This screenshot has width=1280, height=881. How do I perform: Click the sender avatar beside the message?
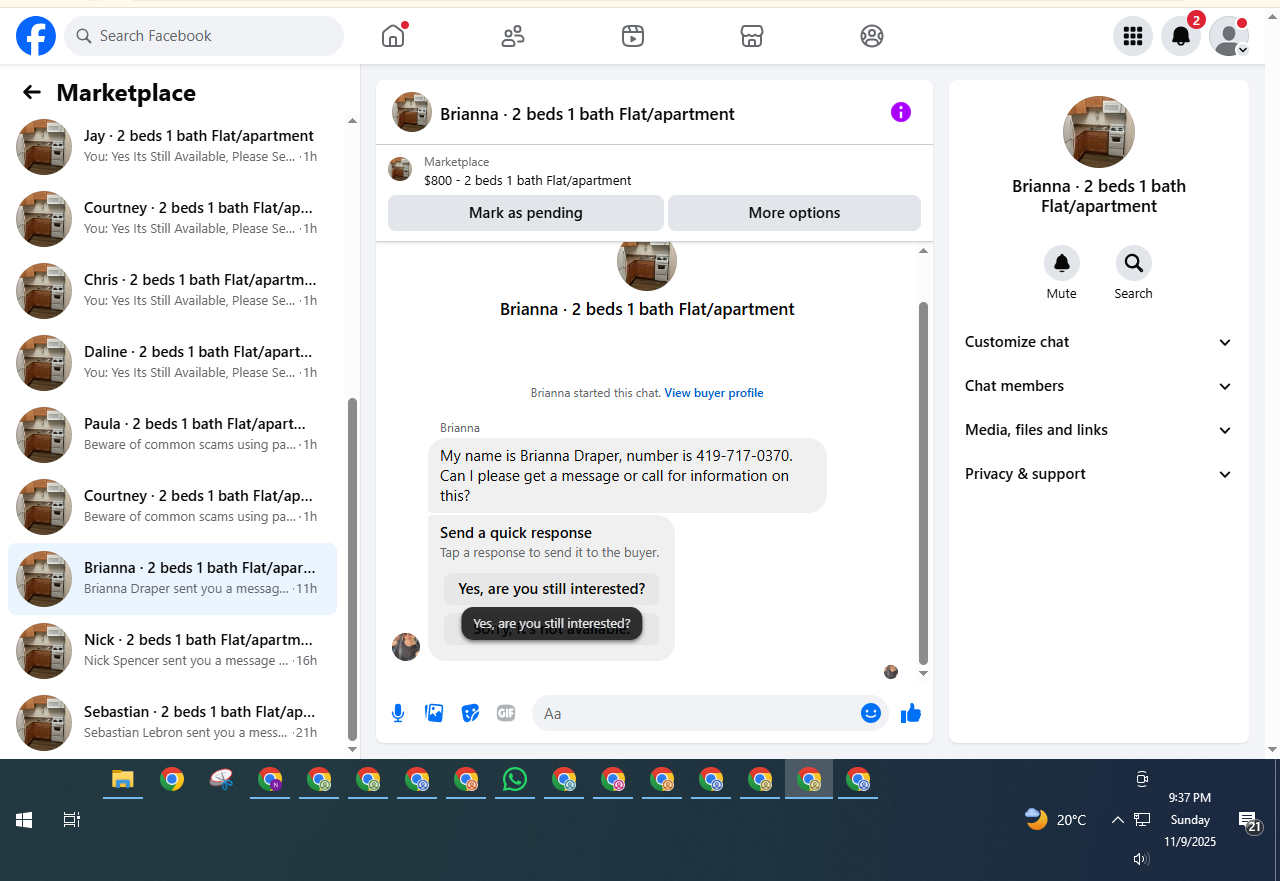(x=406, y=646)
